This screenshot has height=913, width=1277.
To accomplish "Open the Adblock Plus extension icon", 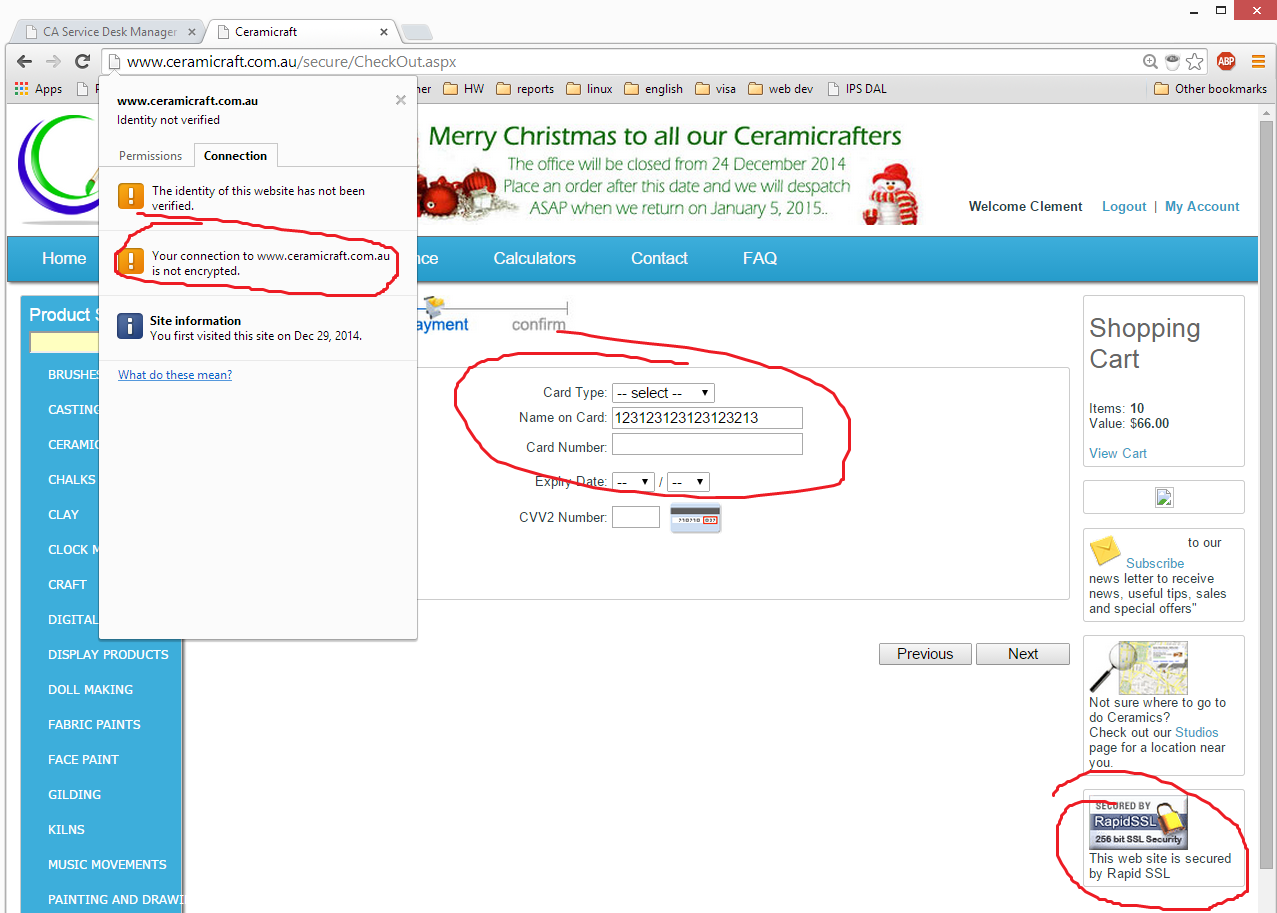I will (1226, 62).
